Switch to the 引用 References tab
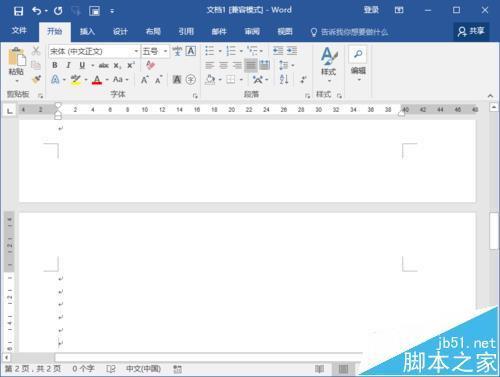 click(x=186, y=32)
